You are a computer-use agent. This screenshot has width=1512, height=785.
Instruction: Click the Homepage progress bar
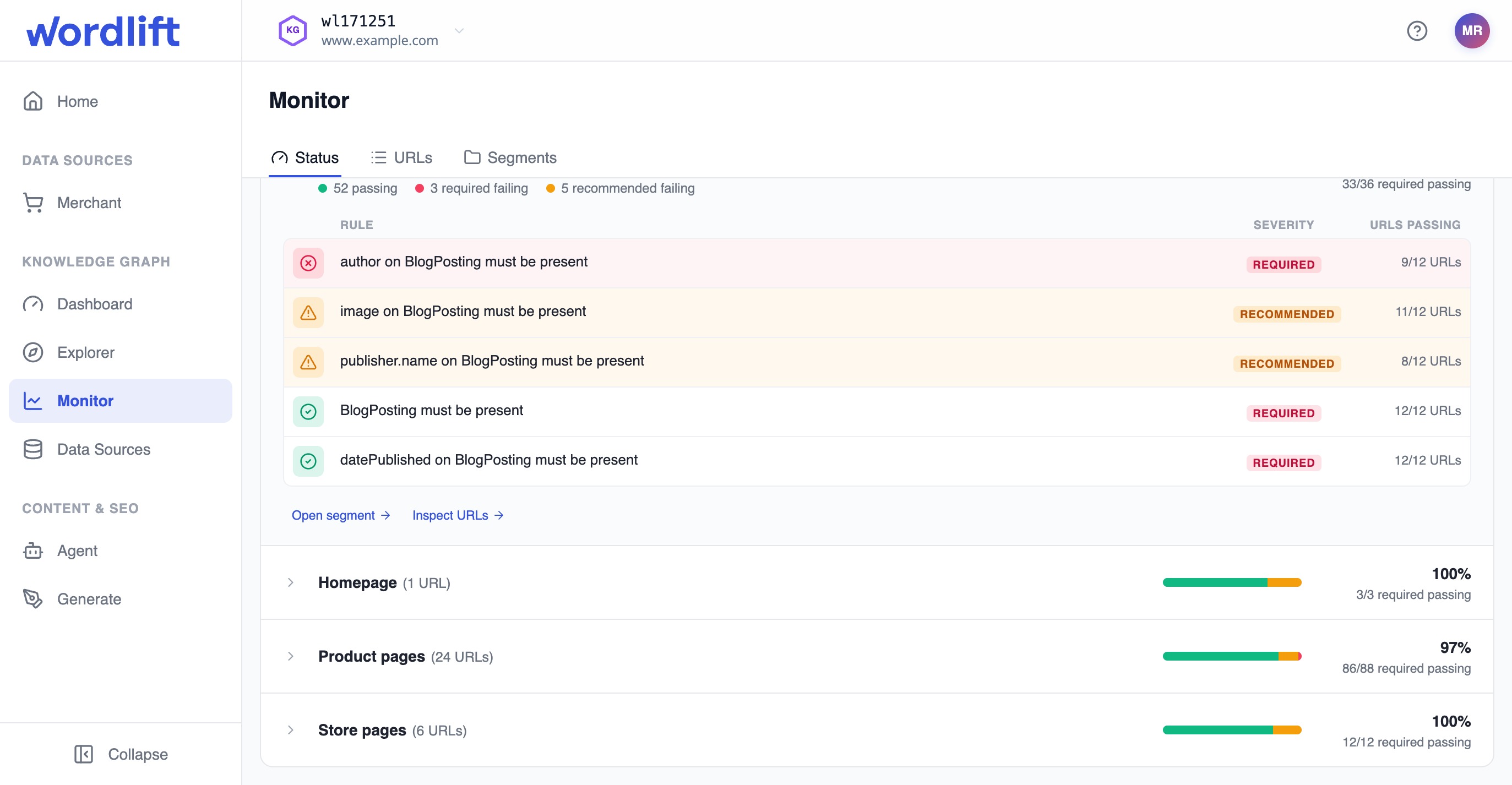(x=1232, y=582)
